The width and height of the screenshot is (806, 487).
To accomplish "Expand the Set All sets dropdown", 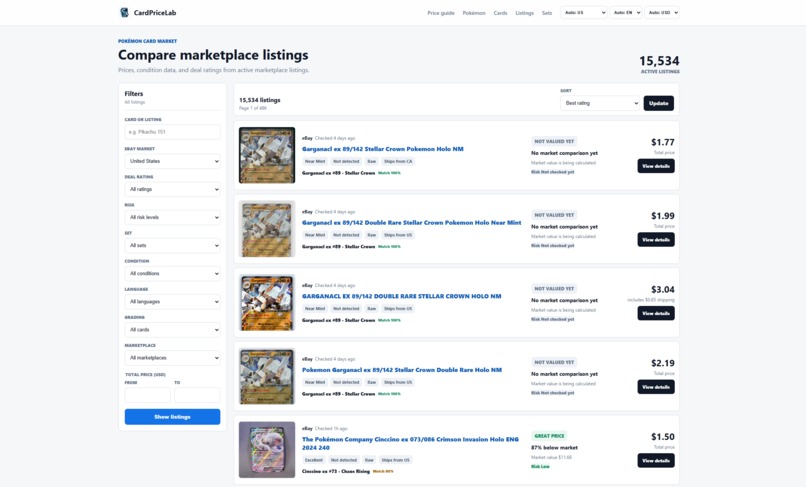I will pyautogui.click(x=172, y=245).
